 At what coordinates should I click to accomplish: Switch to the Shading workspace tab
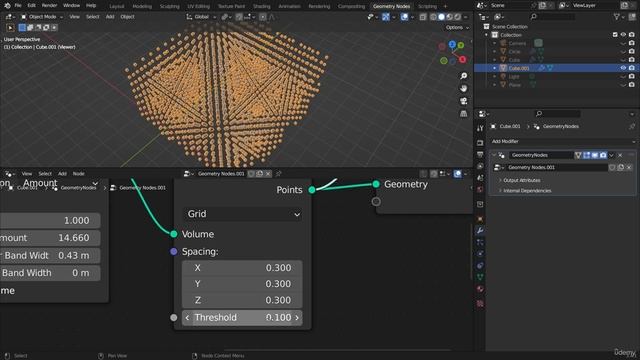pos(262,6)
